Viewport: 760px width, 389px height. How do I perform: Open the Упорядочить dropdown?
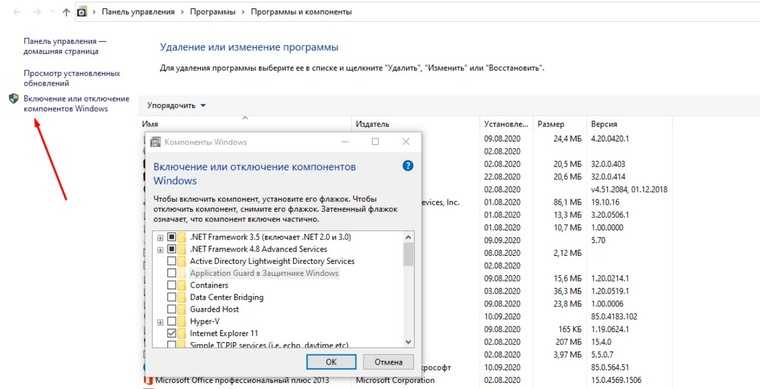176,105
